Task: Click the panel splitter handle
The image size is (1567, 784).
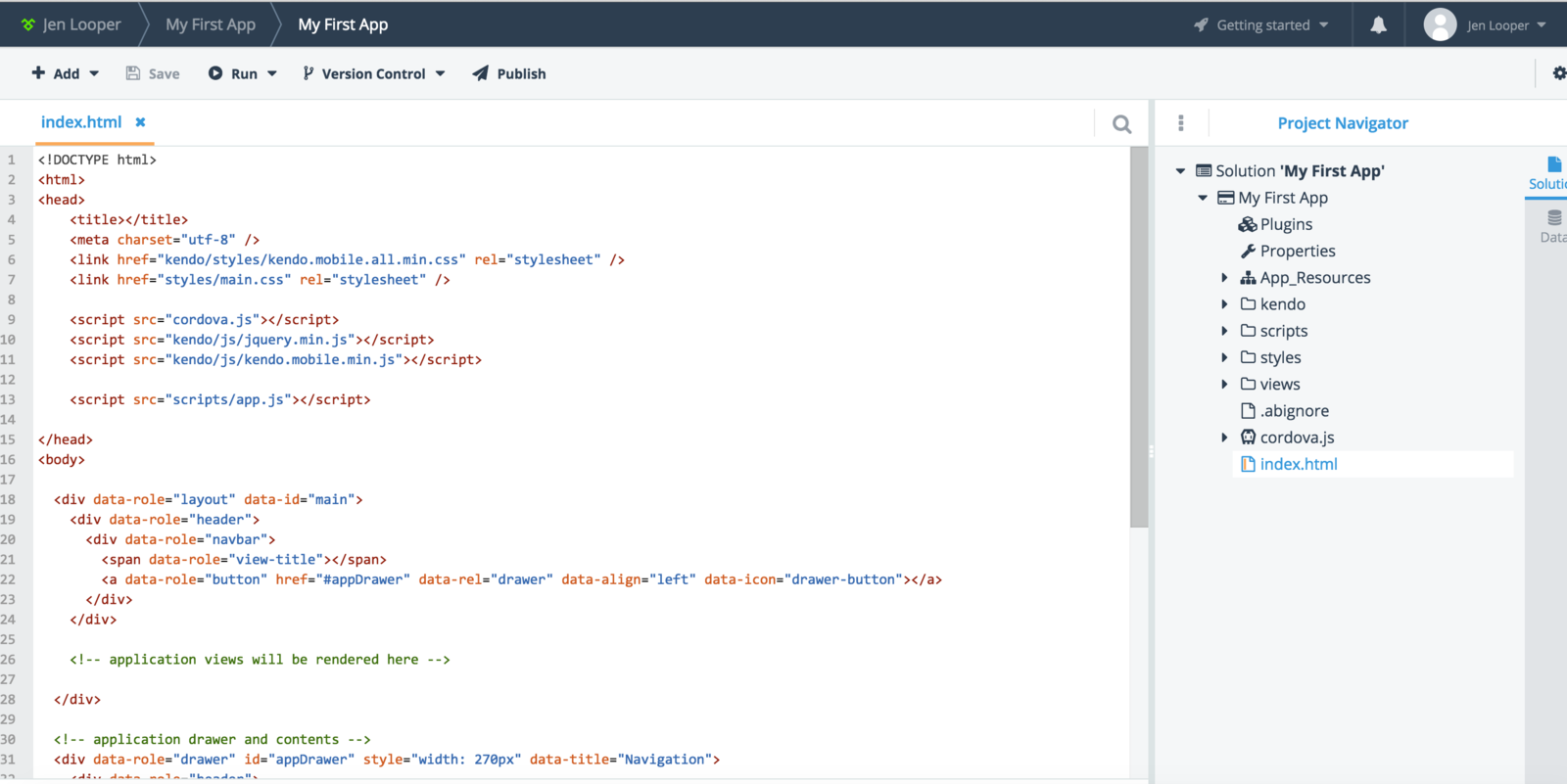Action: (1151, 451)
